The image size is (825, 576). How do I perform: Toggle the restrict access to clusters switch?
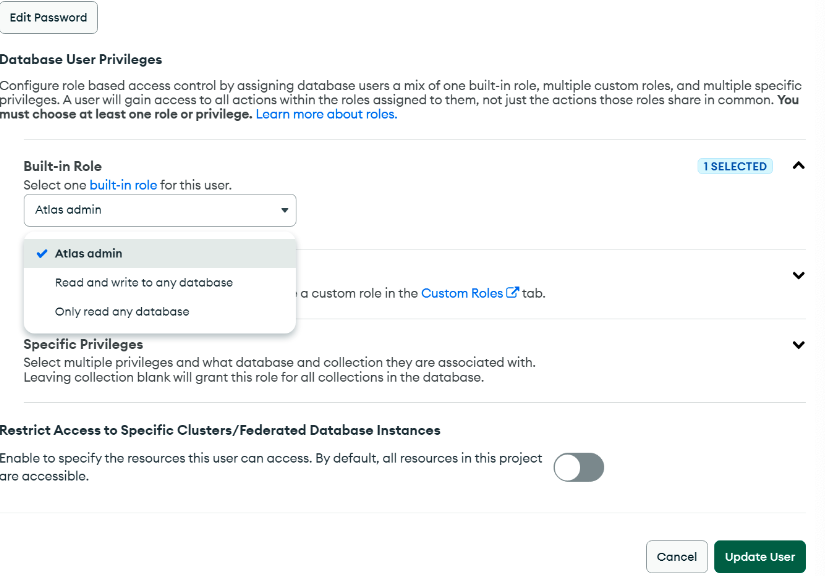tap(578, 467)
